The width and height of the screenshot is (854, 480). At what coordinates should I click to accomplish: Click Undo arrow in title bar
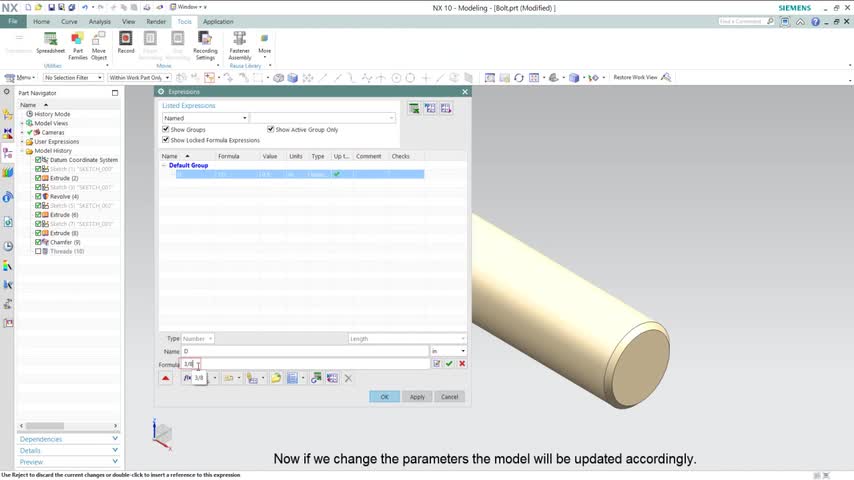coord(85,8)
